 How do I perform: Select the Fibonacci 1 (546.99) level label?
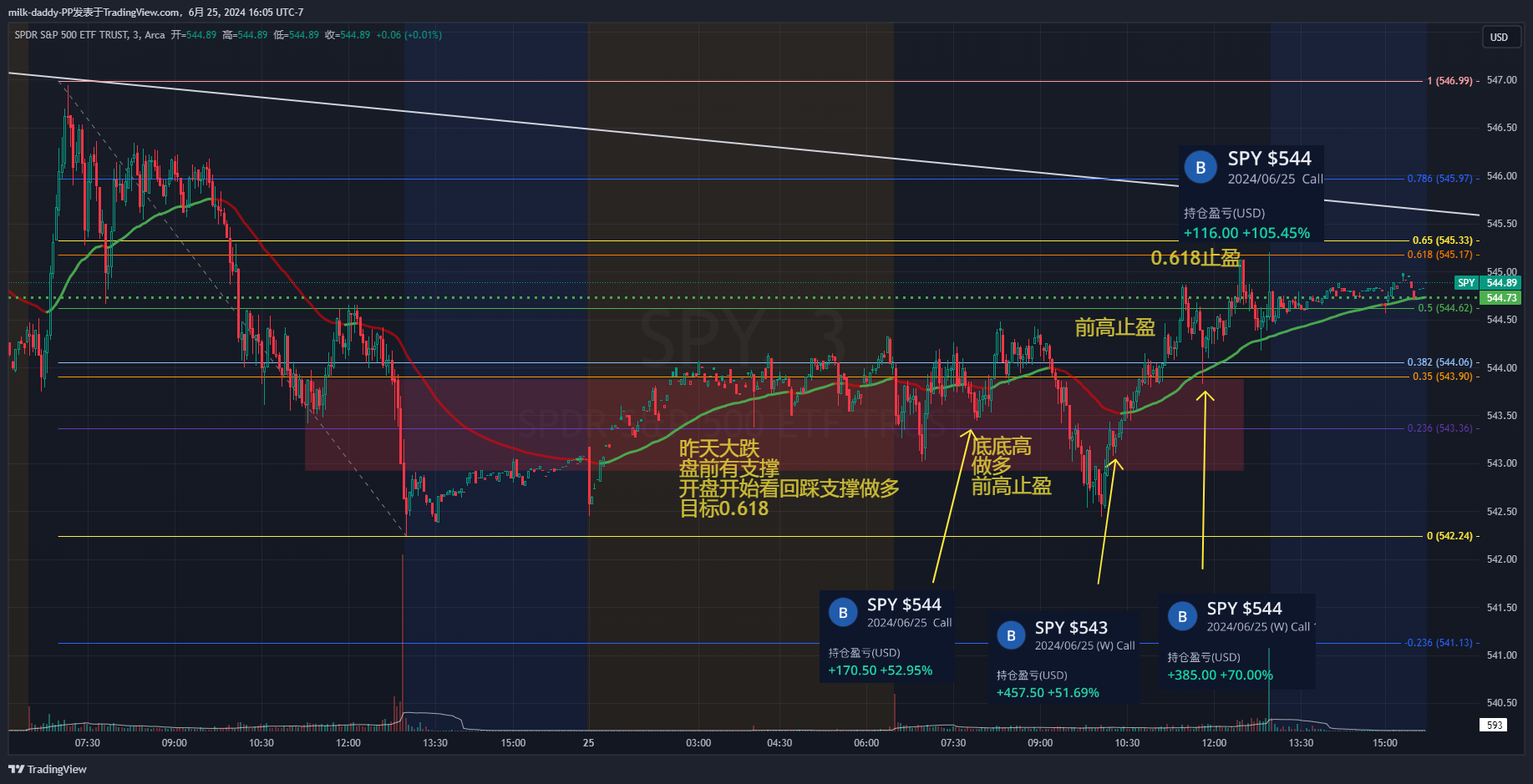pos(1449,81)
